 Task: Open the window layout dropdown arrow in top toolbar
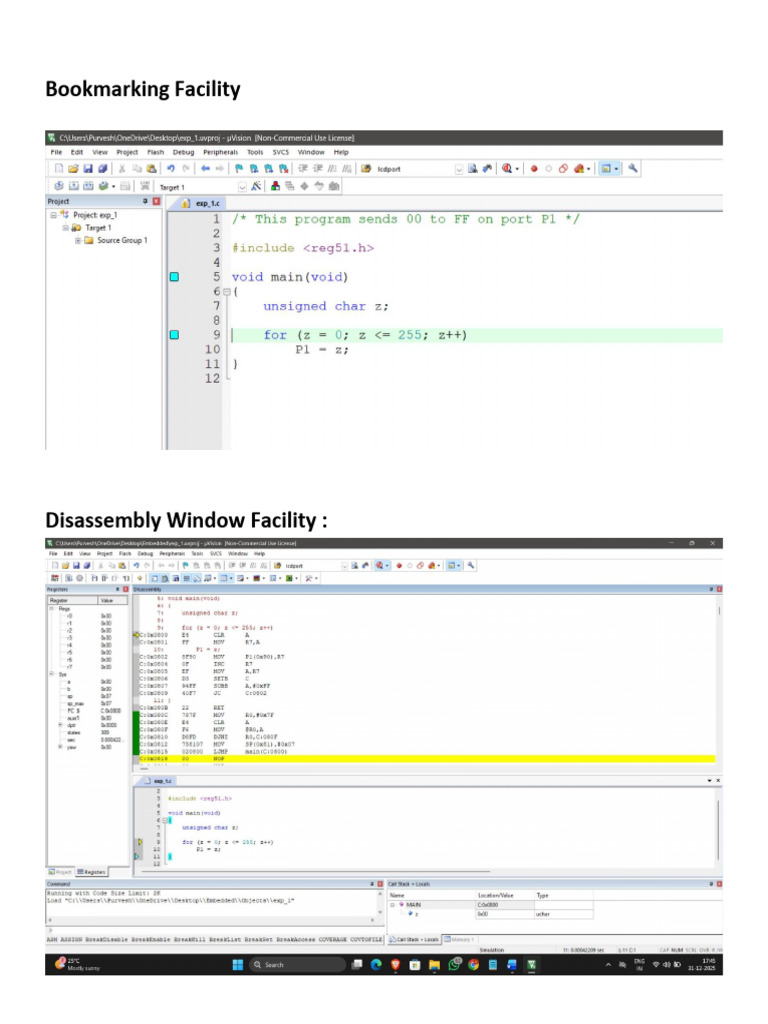click(616, 168)
